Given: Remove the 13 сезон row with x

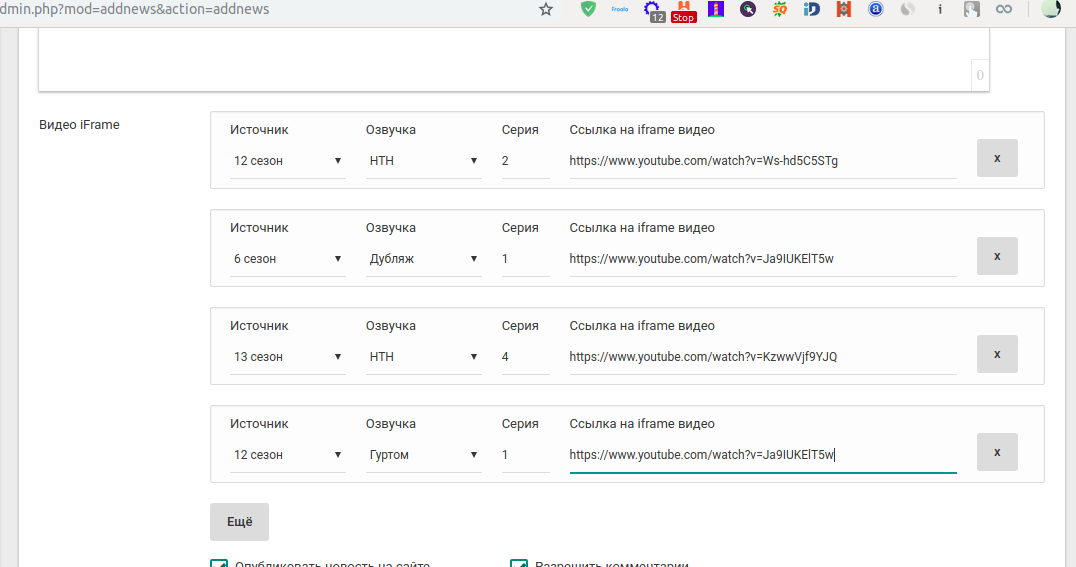Looking at the screenshot, I should click(x=997, y=354).
